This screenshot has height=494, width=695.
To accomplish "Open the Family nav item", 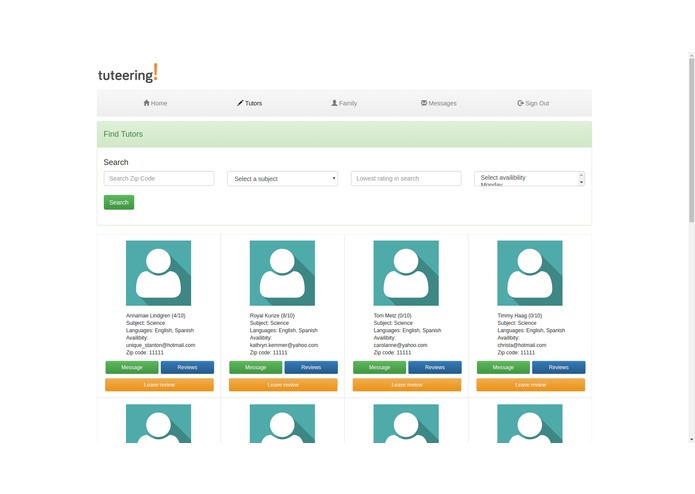I will (x=344, y=103).
